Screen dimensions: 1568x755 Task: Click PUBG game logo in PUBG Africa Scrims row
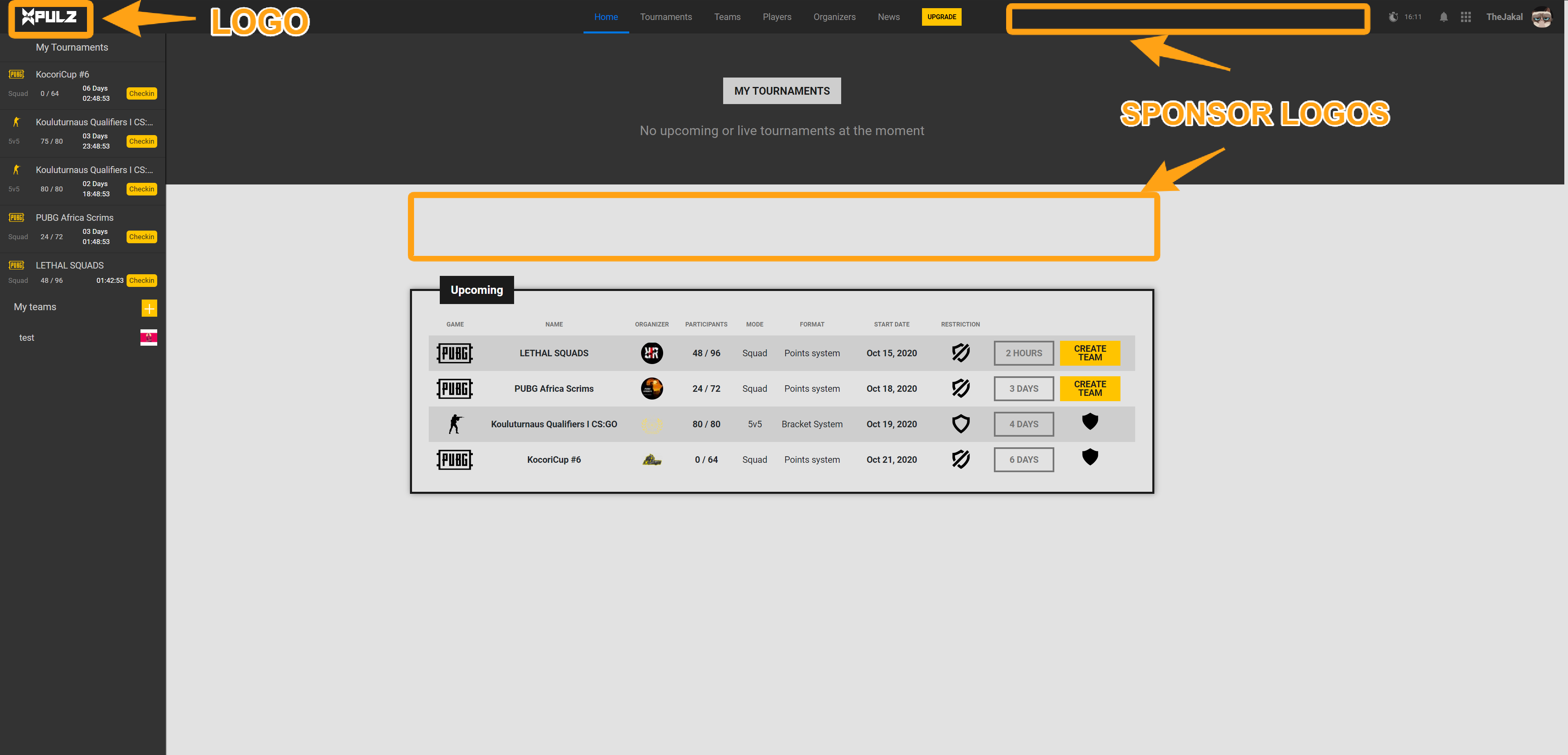[455, 388]
